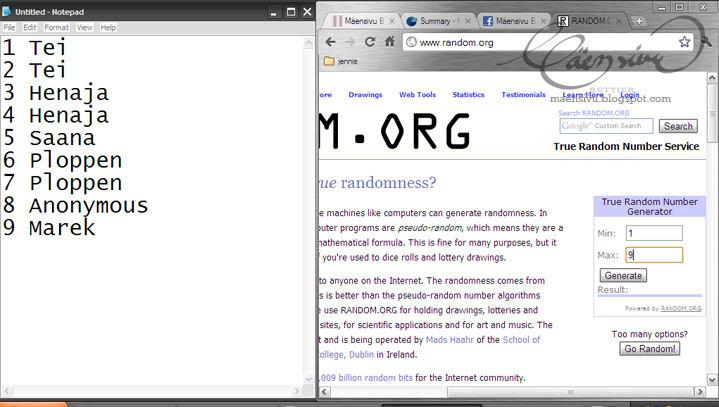Open the Testimonials link
Screen dimensions: 719x407
click(x=524, y=95)
